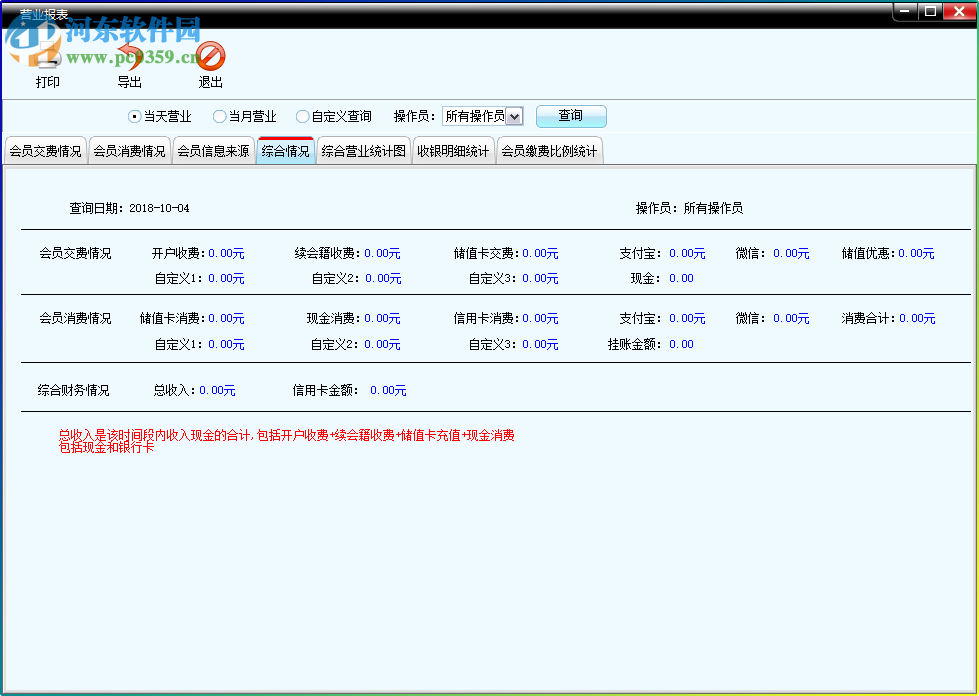Click the 消费合计 amount link

pos(917,318)
